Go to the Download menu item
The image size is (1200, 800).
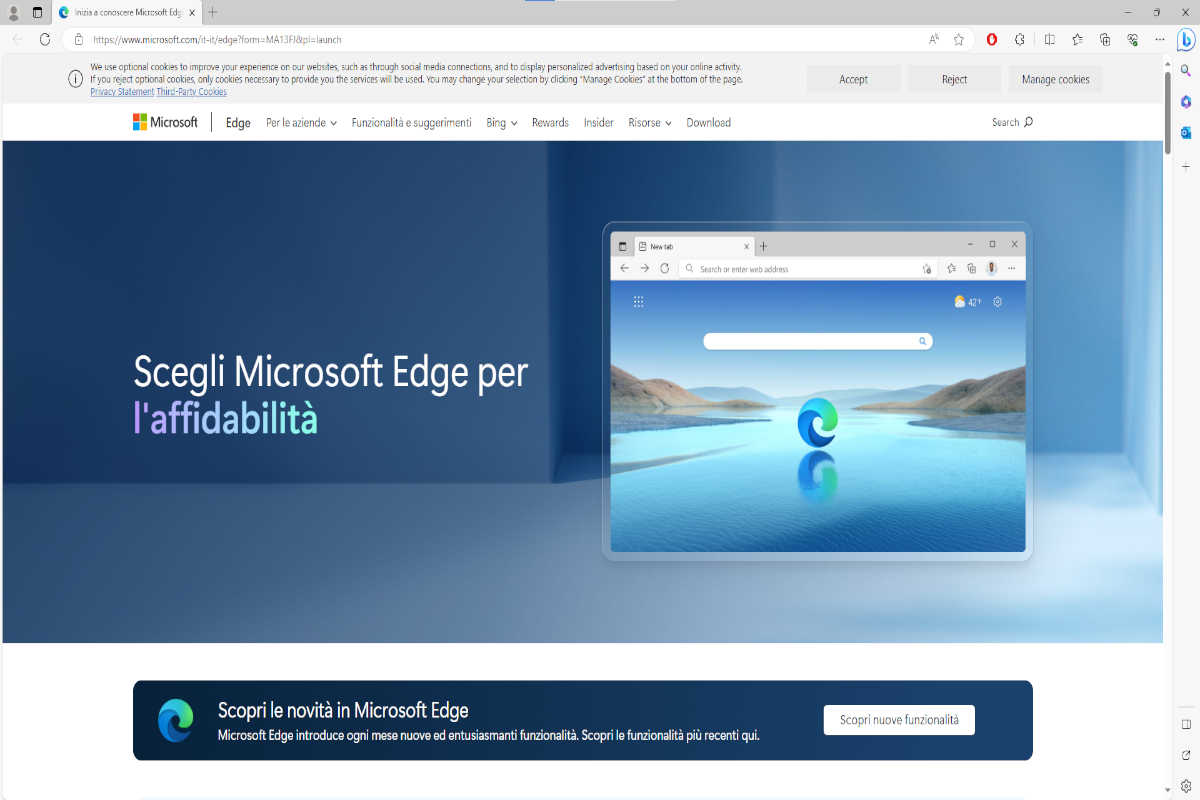pyautogui.click(x=708, y=123)
